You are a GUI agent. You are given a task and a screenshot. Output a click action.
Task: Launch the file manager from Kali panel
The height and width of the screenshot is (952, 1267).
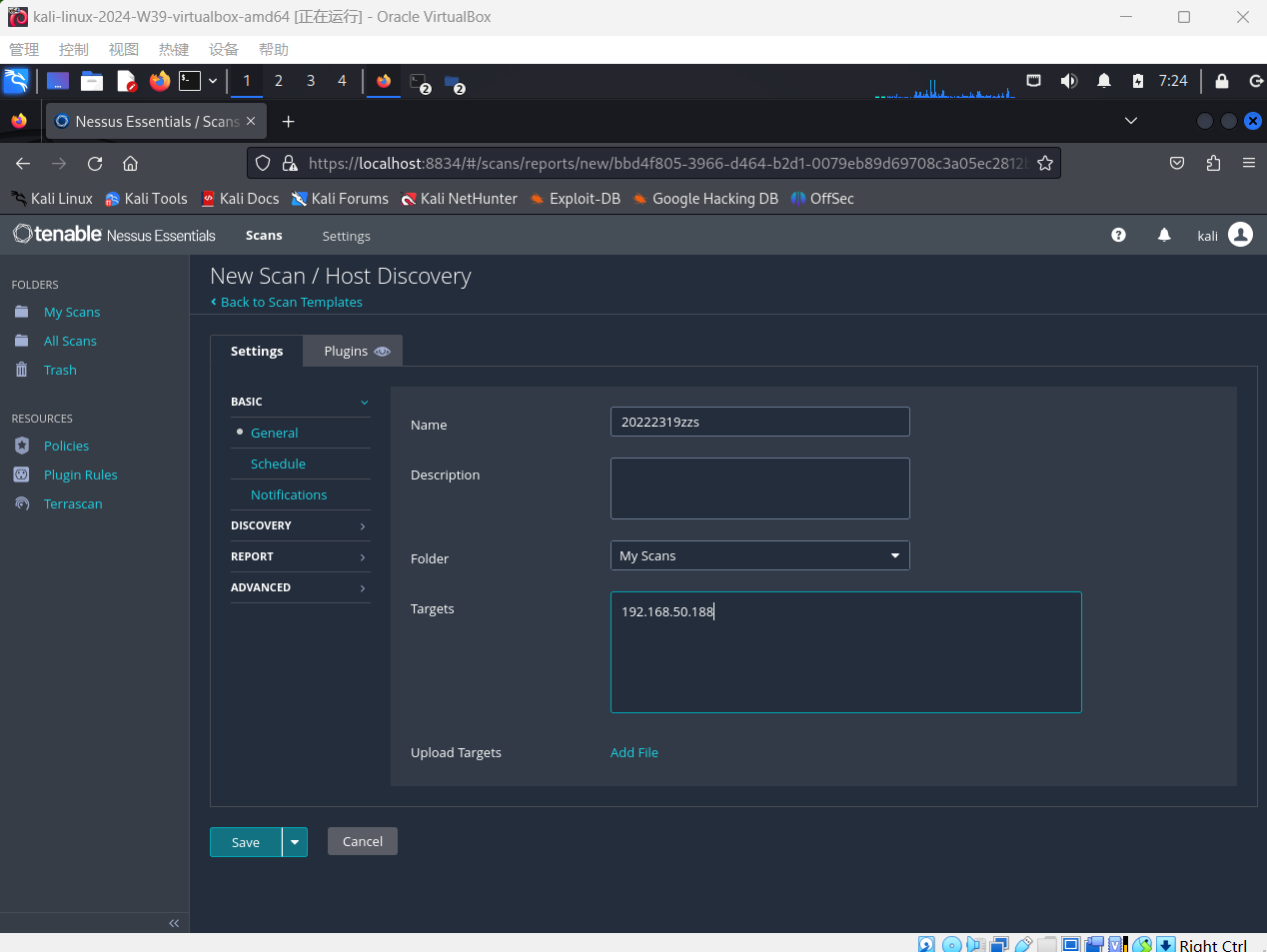pyautogui.click(x=92, y=81)
